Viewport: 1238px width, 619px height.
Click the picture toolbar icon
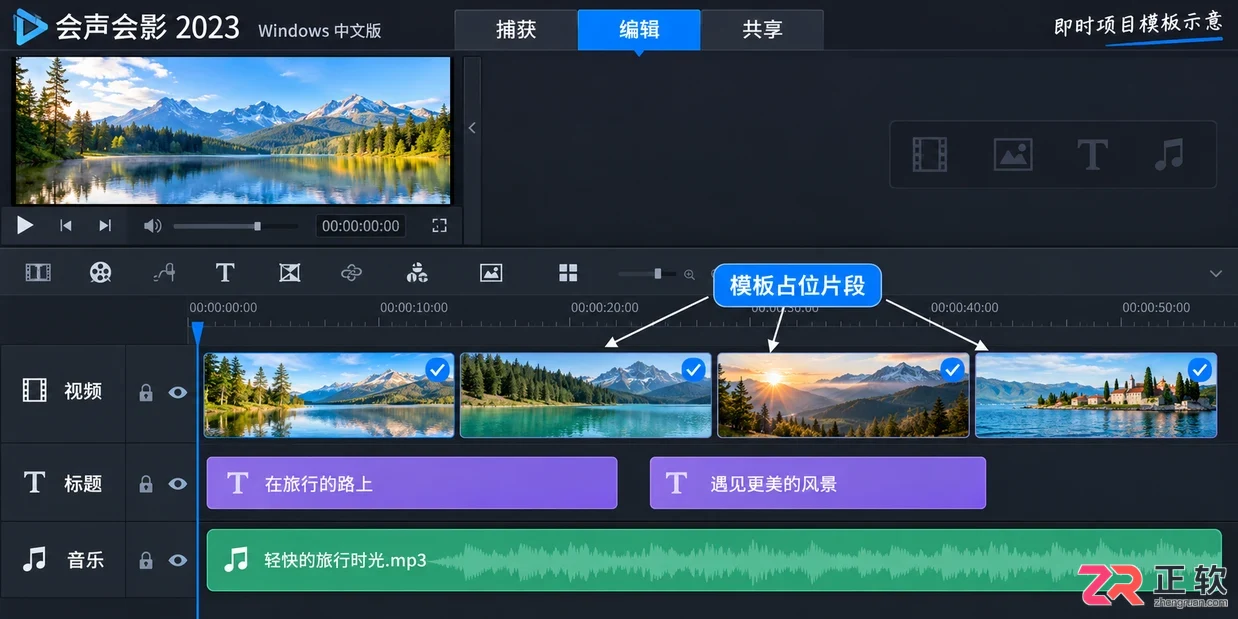[491, 273]
